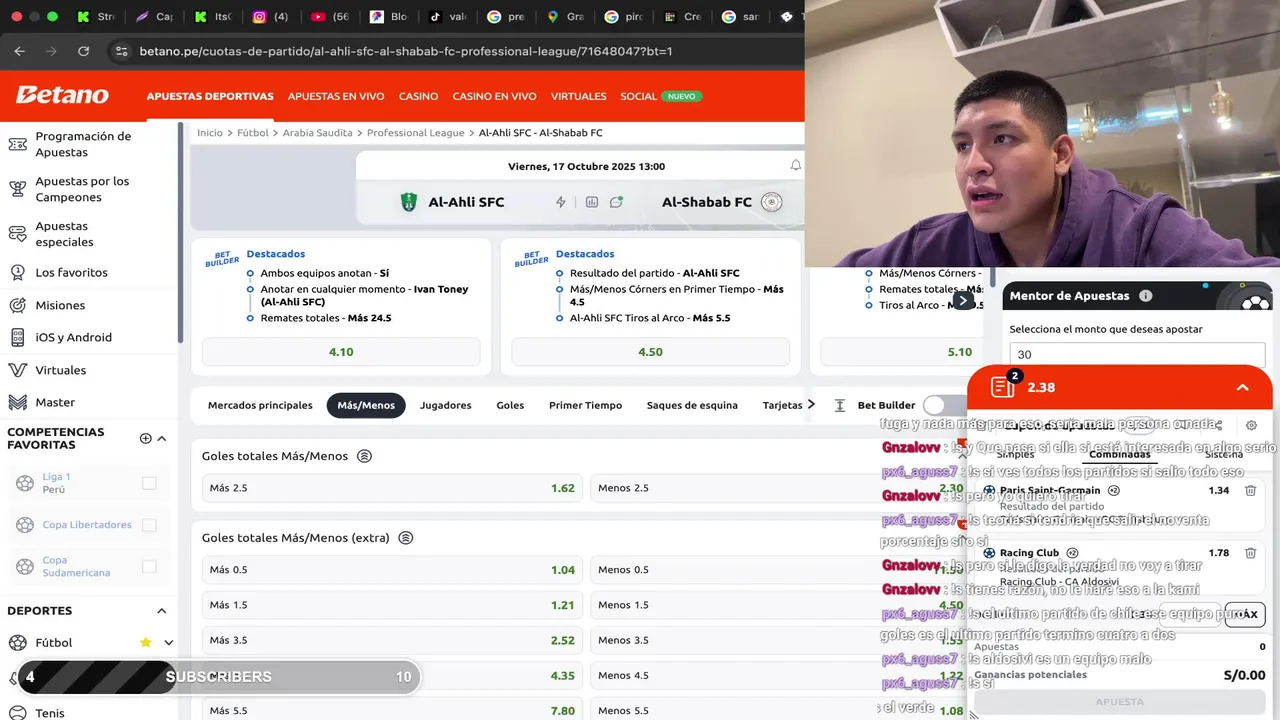Click the icon next to Goles totales Más/Menos
This screenshot has height=720, width=1280.
[365, 456]
